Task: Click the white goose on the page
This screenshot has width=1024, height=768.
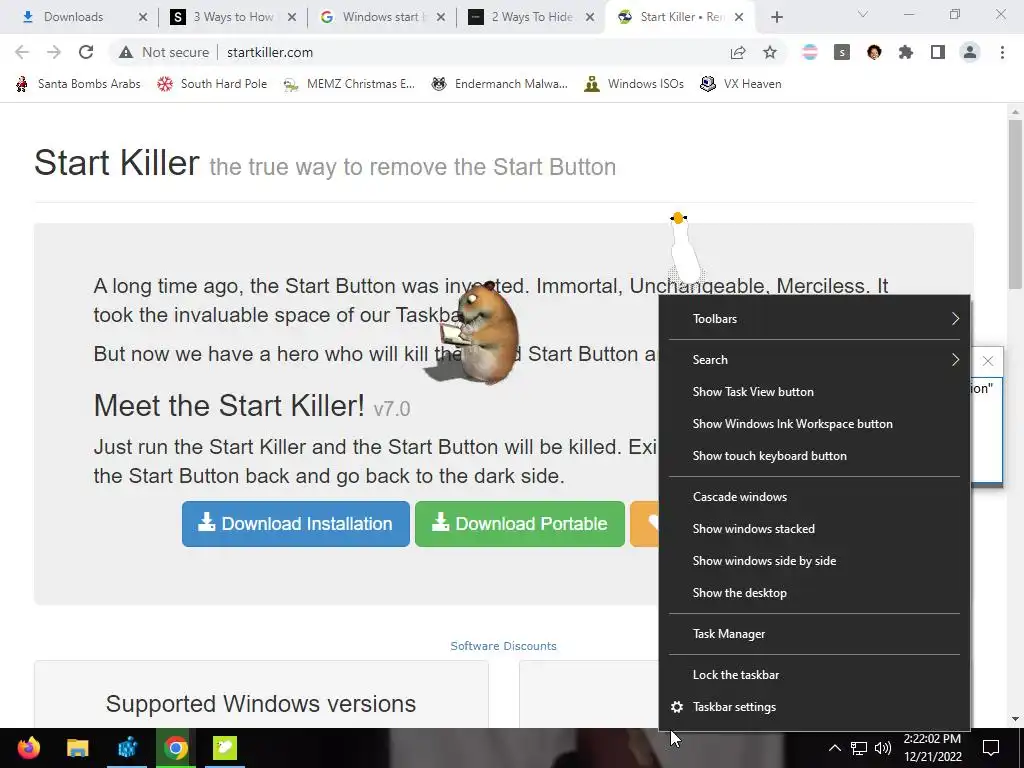Action: 684,247
